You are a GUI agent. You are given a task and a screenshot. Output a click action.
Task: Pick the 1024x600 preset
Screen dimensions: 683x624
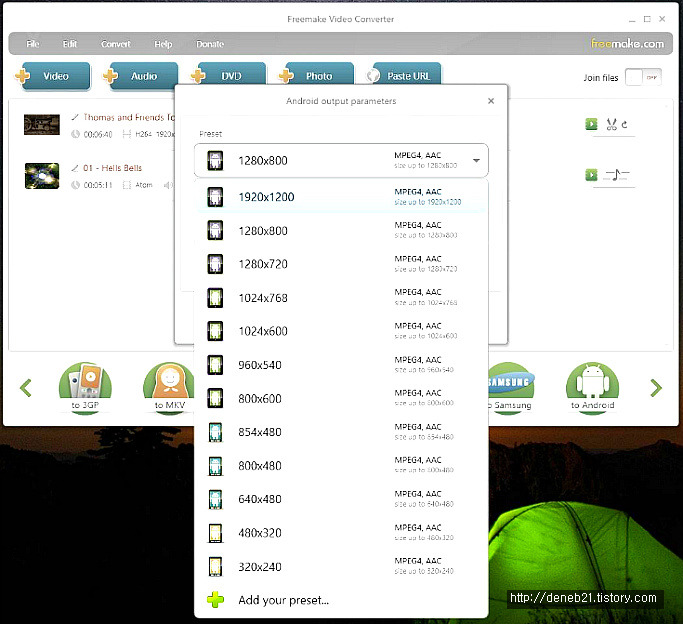(x=341, y=331)
